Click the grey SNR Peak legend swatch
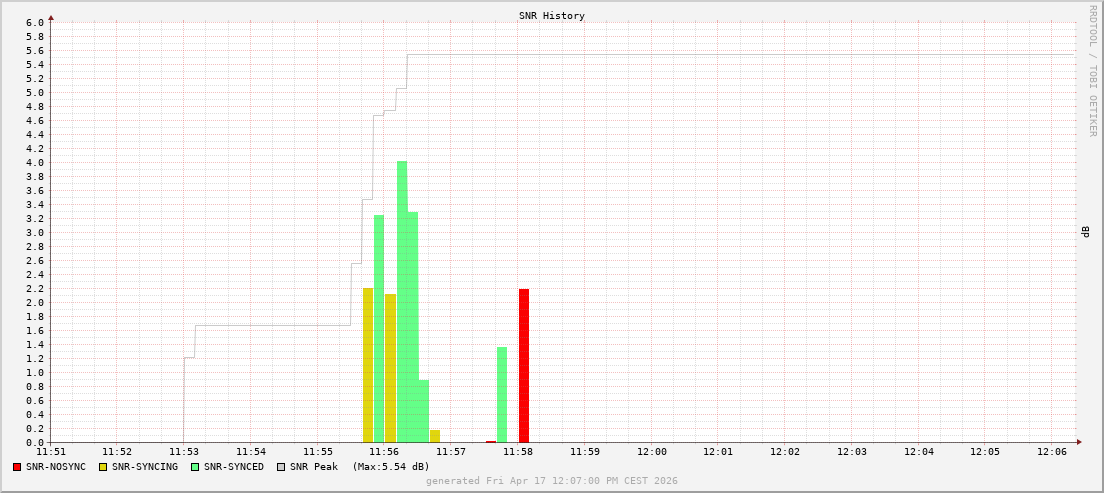Image resolution: width=1104 pixels, height=493 pixels. (x=281, y=467)
